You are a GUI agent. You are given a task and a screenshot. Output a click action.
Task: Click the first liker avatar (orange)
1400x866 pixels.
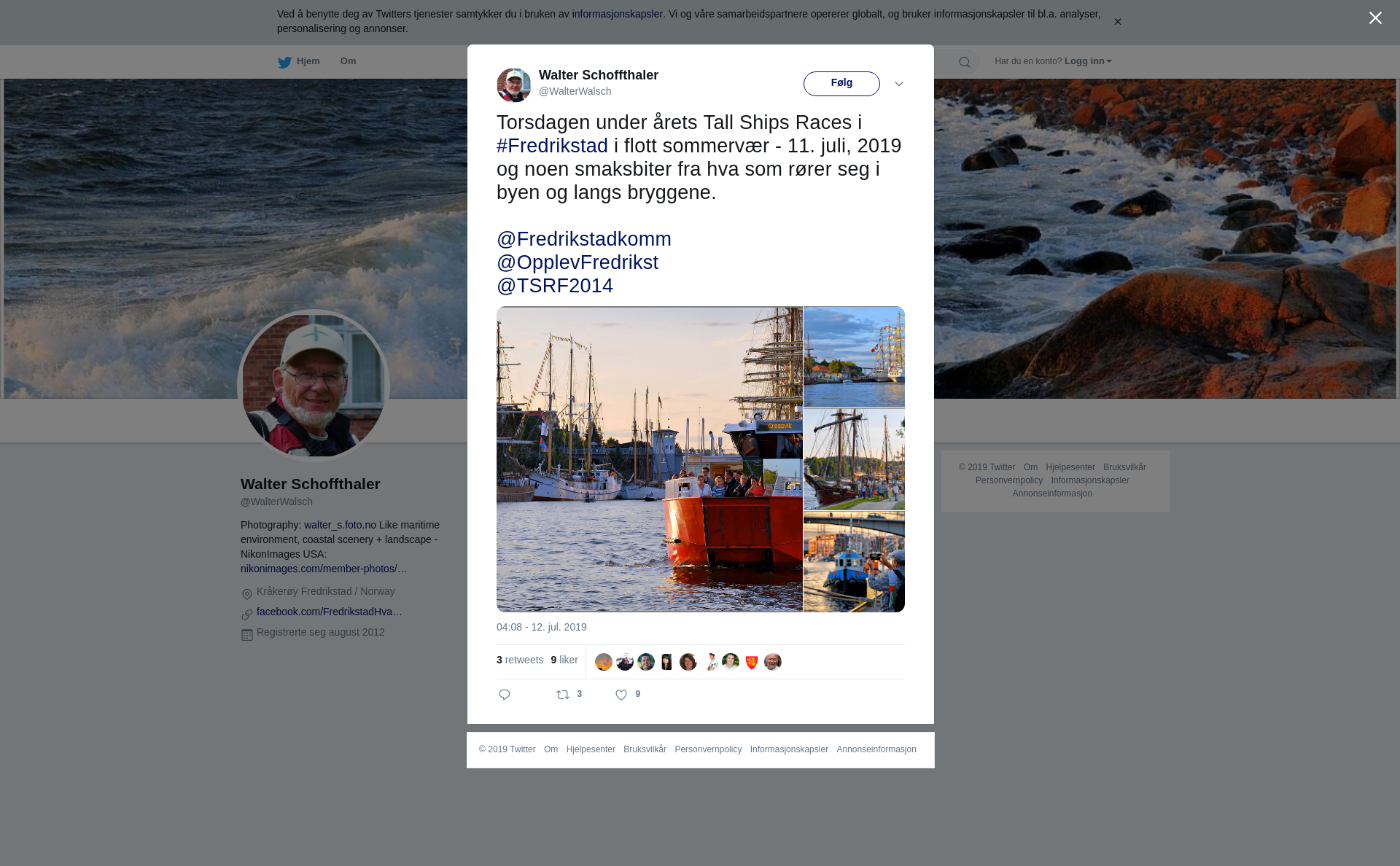(x=604, y=662)
